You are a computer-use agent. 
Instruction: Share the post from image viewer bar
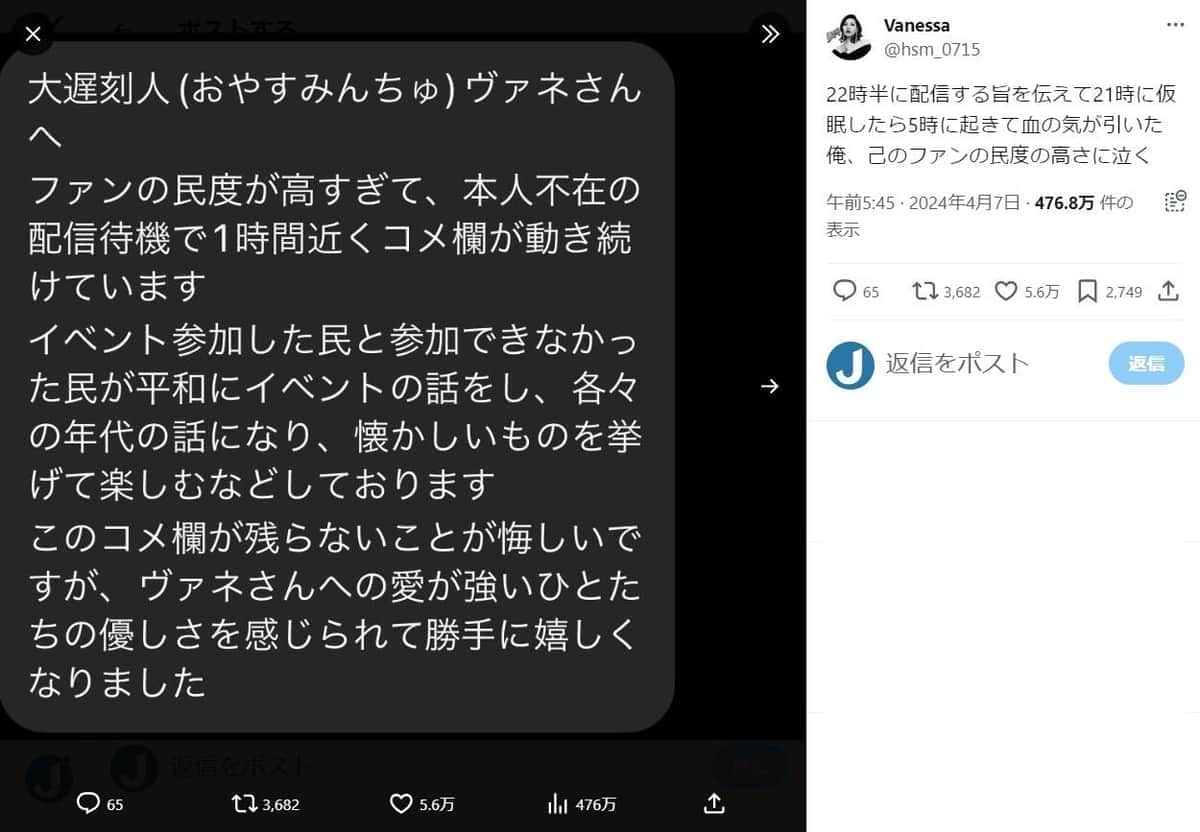pyautogui.click(x=714, y=803)
